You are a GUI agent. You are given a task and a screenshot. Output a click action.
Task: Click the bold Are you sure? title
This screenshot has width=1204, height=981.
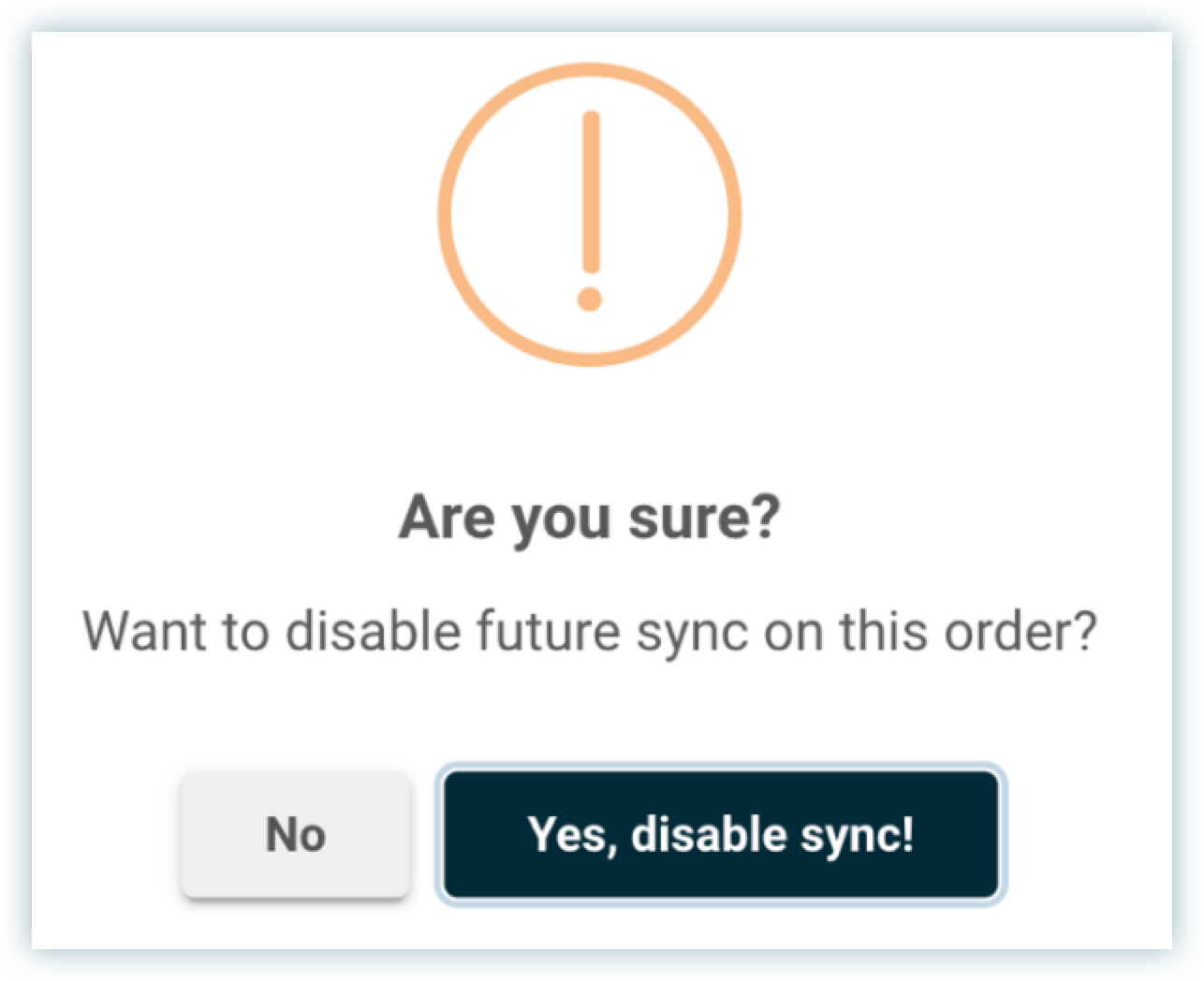click(x=589, y=517)
